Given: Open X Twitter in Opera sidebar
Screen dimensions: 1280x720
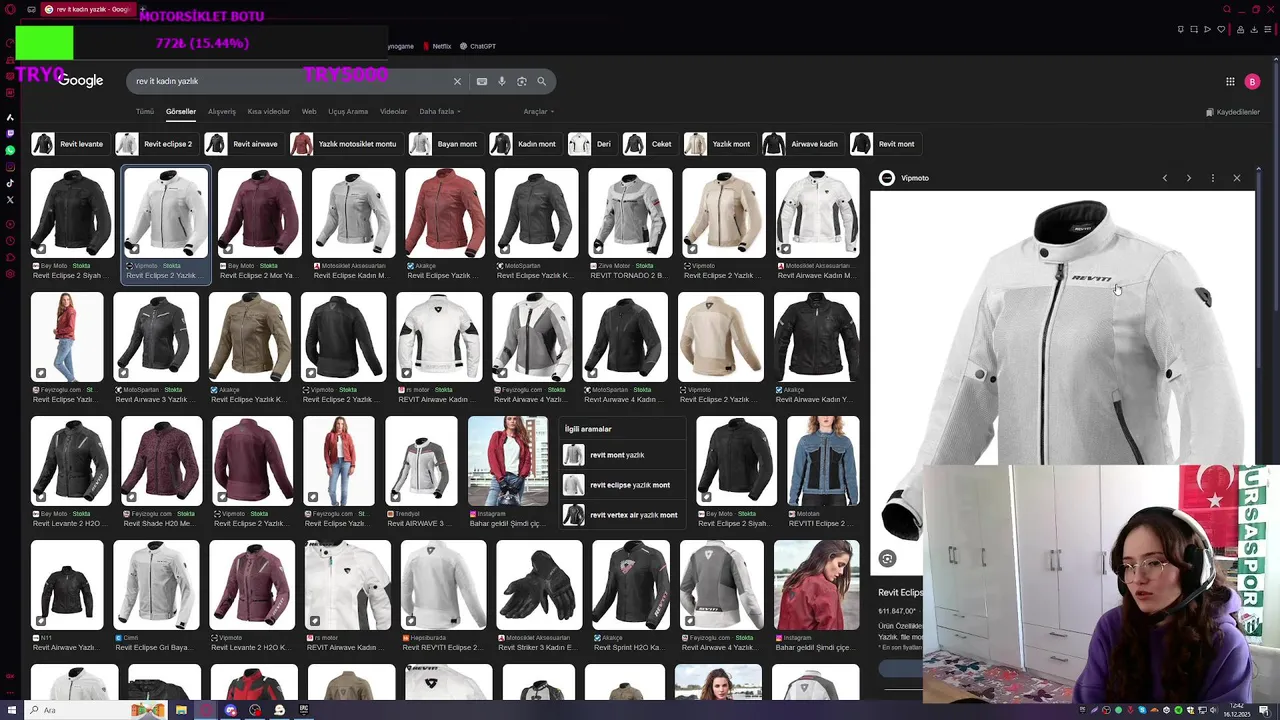Looking at the screenshot, I should (10, 200).
